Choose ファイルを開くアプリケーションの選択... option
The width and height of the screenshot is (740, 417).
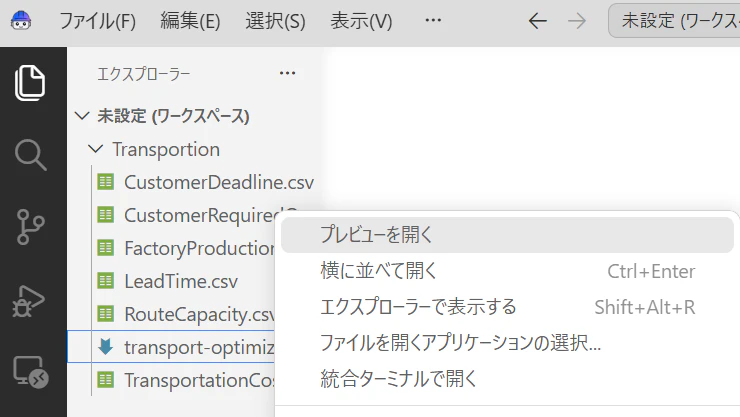click(x=507, y=342)
